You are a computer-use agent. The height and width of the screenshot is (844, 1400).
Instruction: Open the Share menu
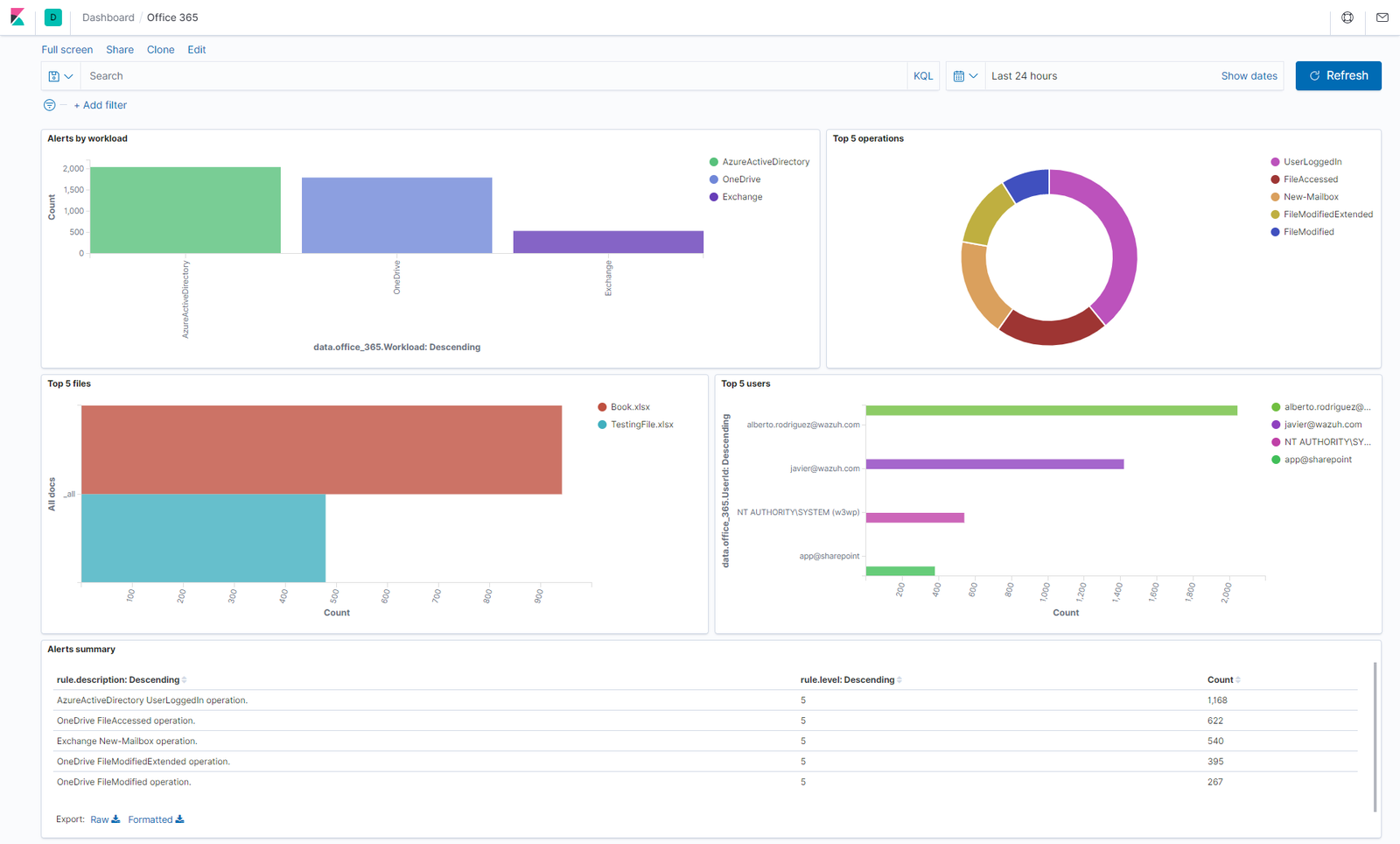point(120,50)
